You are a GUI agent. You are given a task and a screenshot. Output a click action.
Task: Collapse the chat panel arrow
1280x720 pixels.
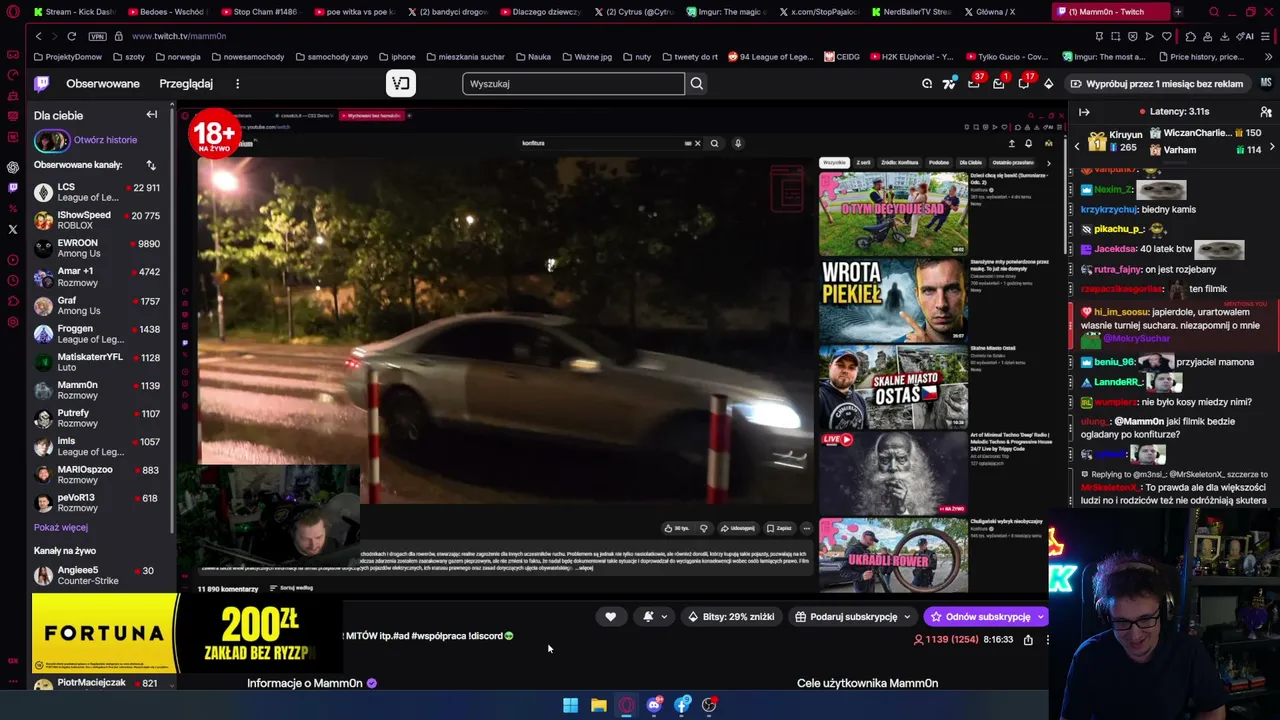1084,112
